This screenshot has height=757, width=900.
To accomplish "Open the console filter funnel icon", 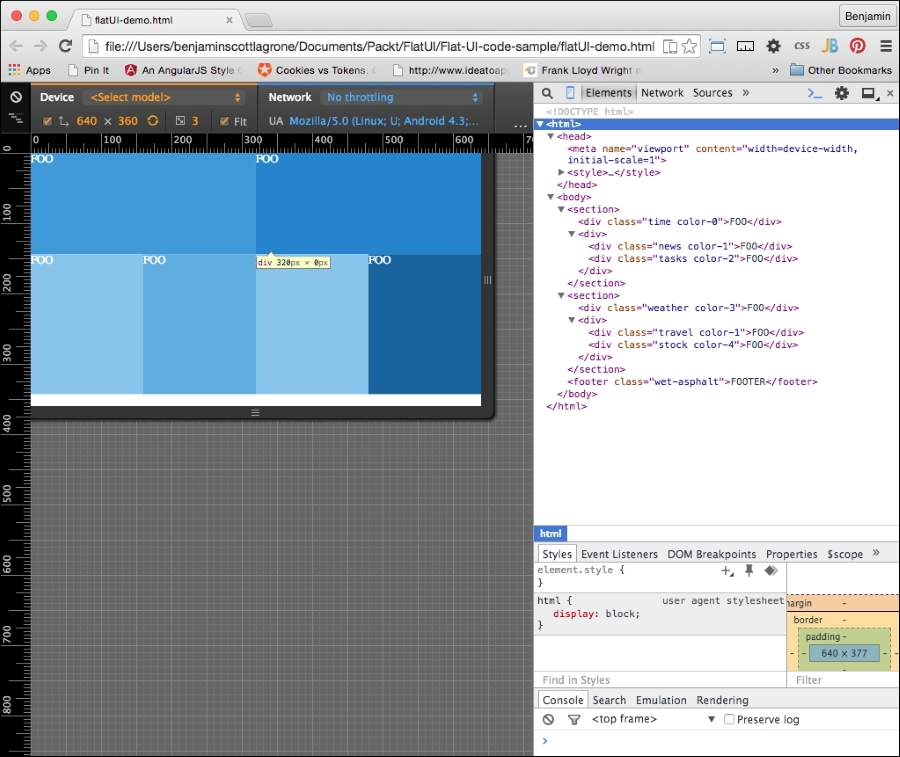I will [572, 718].
